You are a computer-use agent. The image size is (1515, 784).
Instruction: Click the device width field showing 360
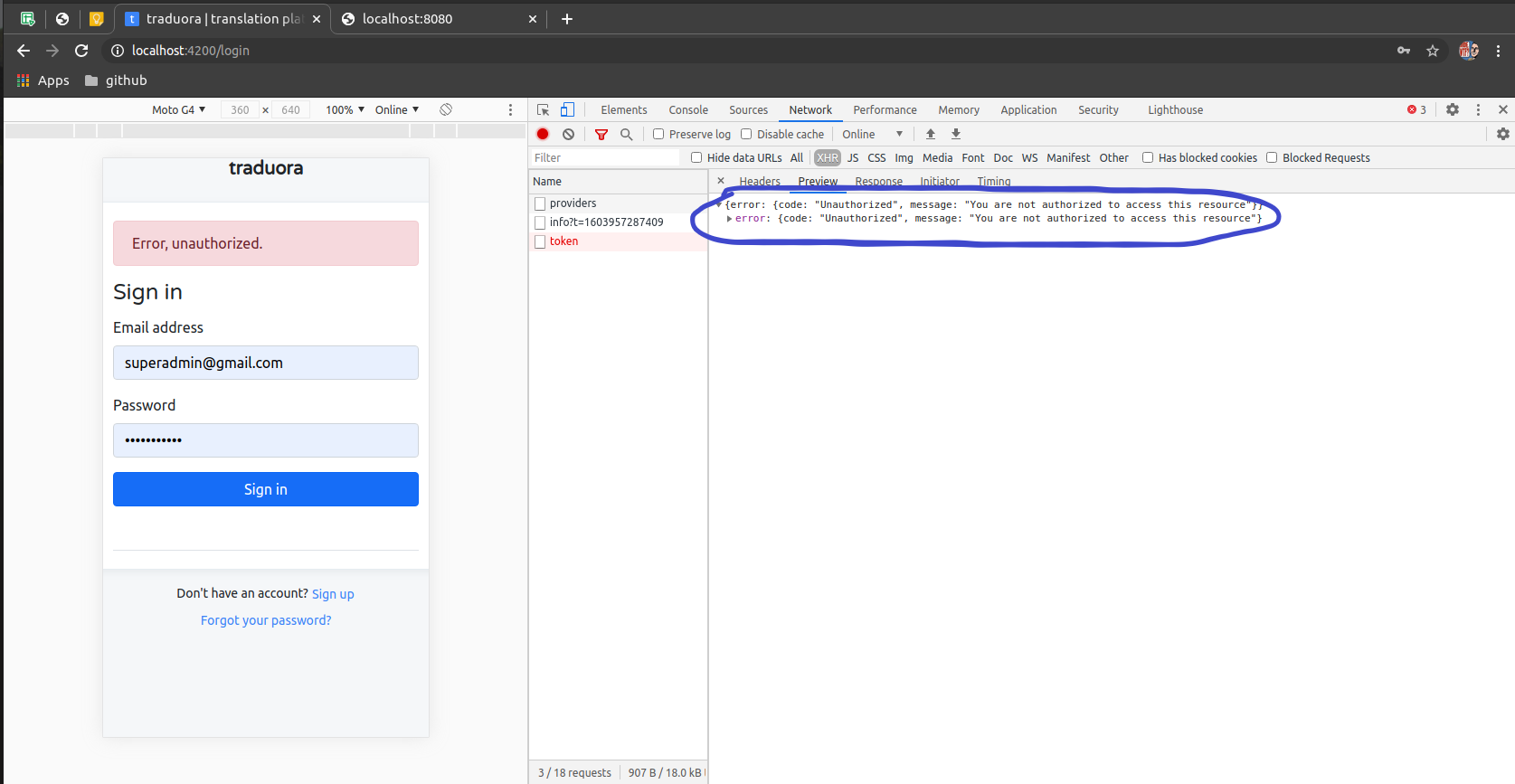point(240,109)
